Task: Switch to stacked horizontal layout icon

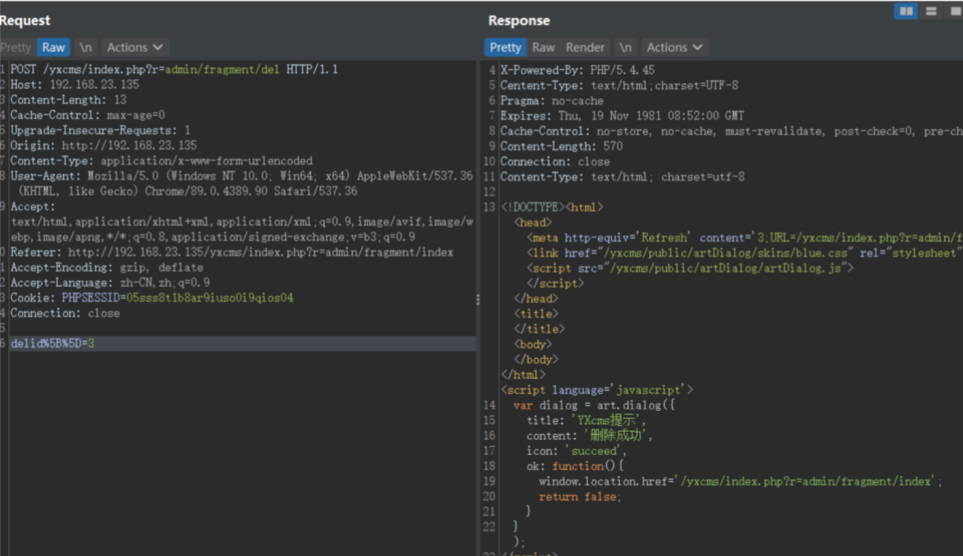Action: coord(931,11)
